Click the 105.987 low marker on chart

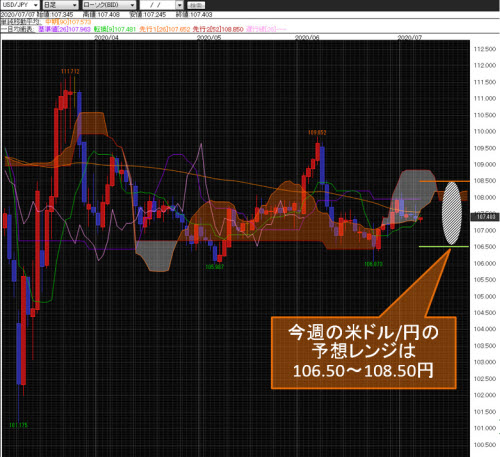pyautogui.click(x=215, y=267)
